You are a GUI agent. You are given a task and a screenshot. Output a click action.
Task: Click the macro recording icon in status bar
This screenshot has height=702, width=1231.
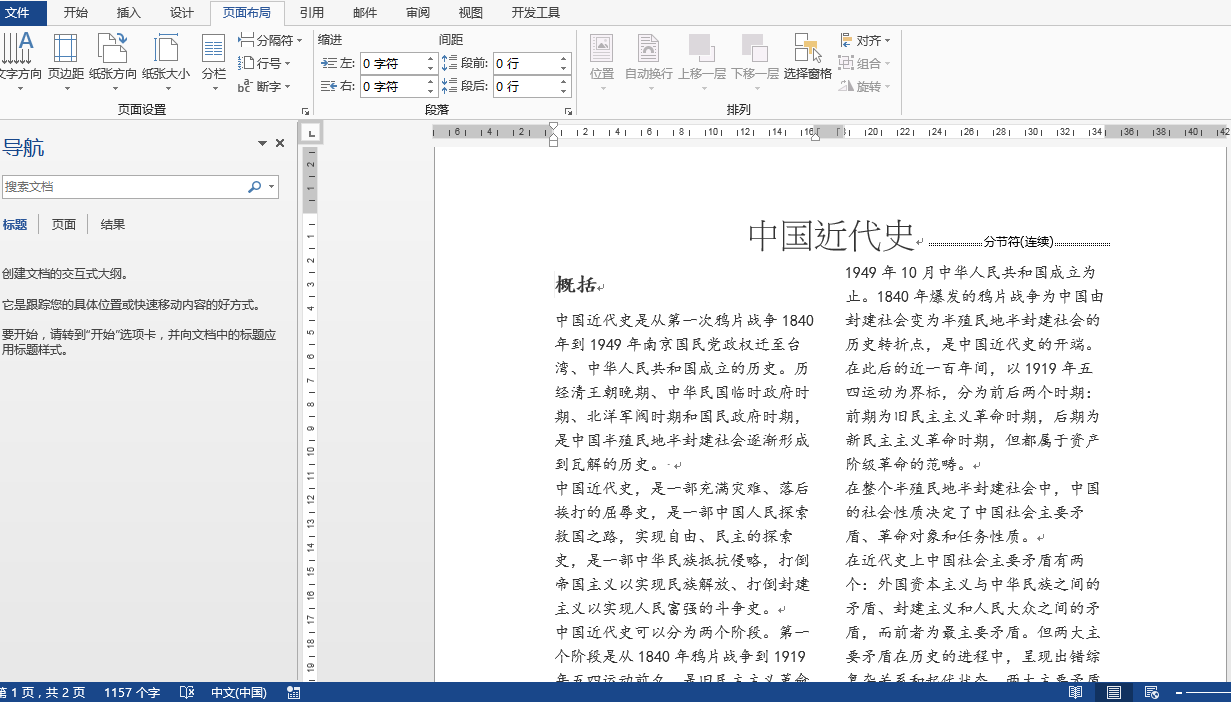click(293, 692)
